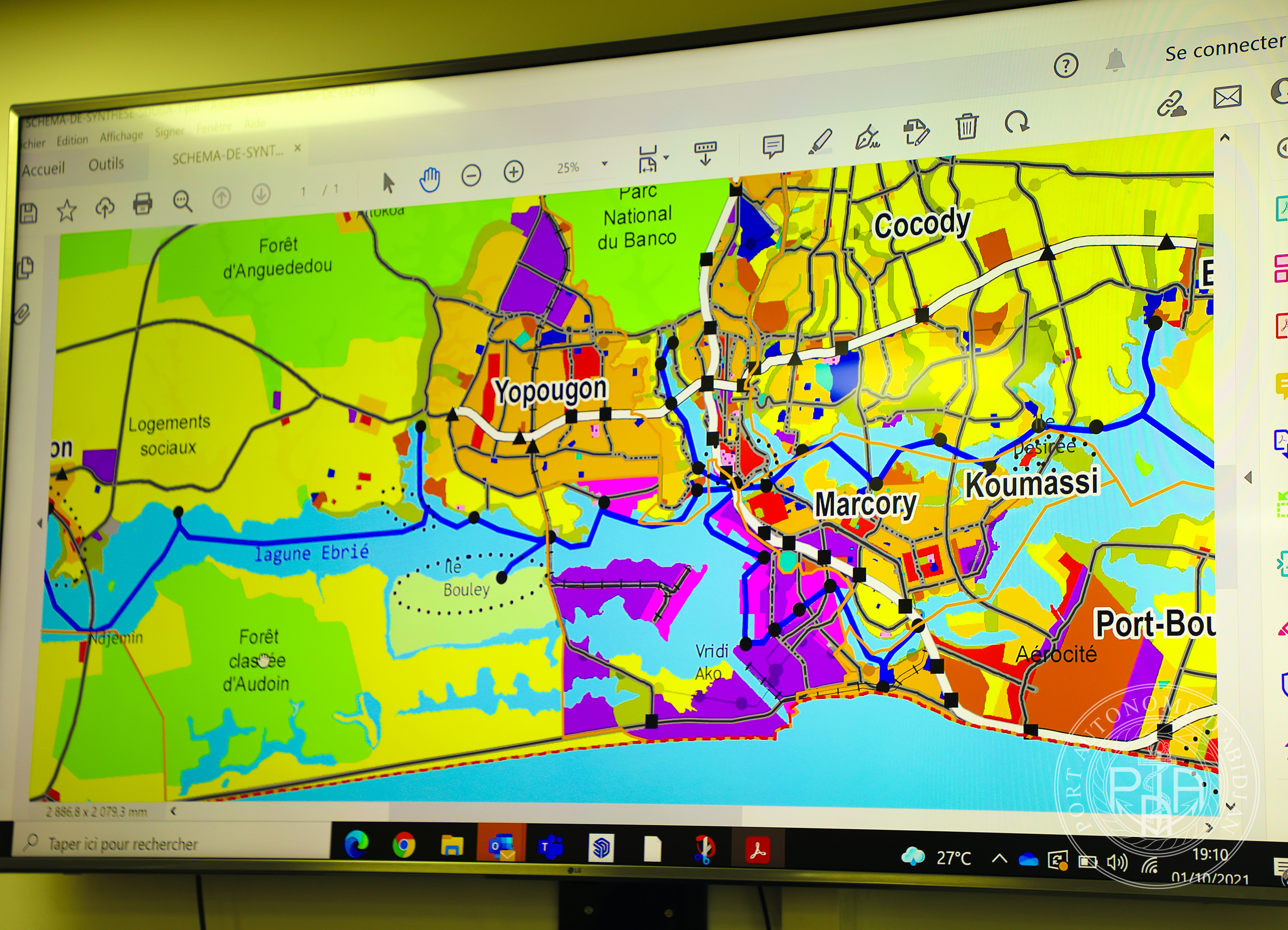This screenshot has height=930, width=1288.
Task: Select the arrow selection tool
Action: click(x=388, y=183)
